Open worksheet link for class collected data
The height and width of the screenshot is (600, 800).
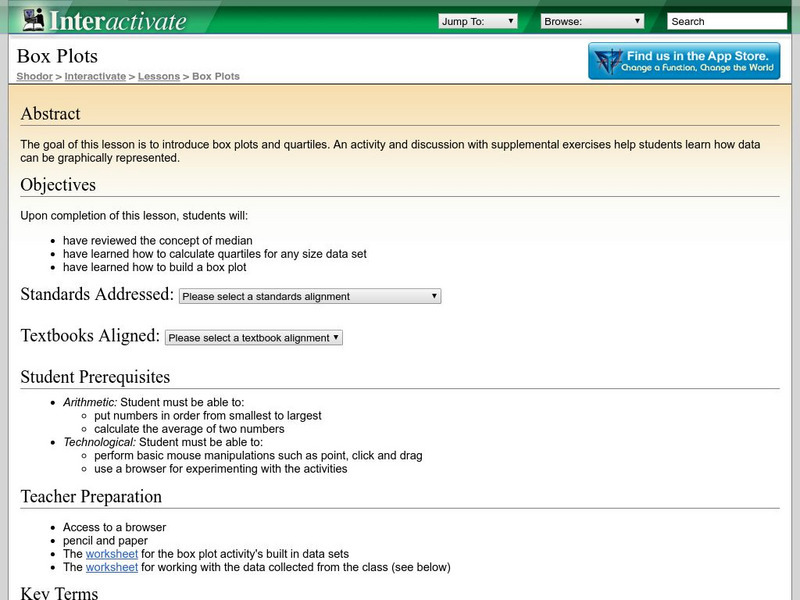coord(112,567)
